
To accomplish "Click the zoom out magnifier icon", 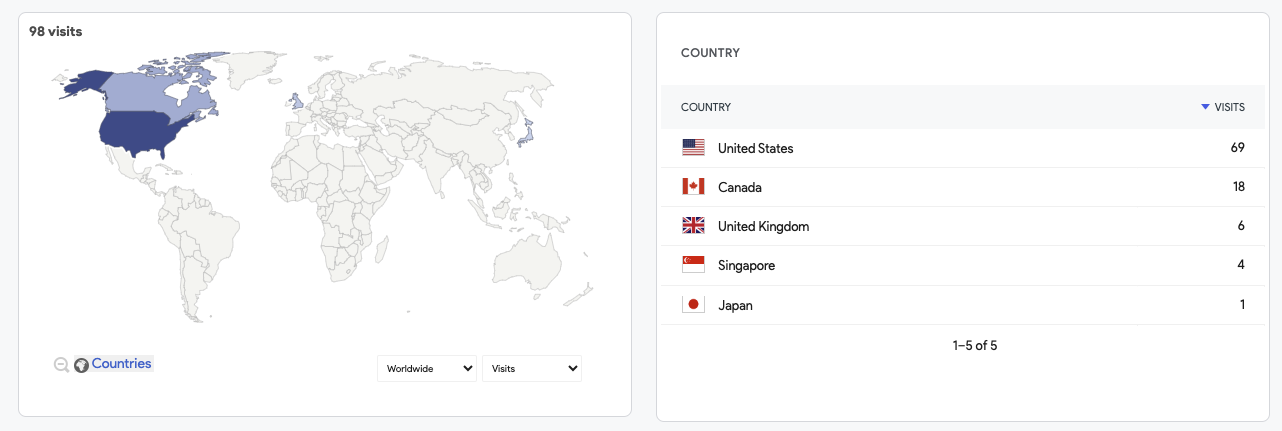I will (x=61, y=365).
